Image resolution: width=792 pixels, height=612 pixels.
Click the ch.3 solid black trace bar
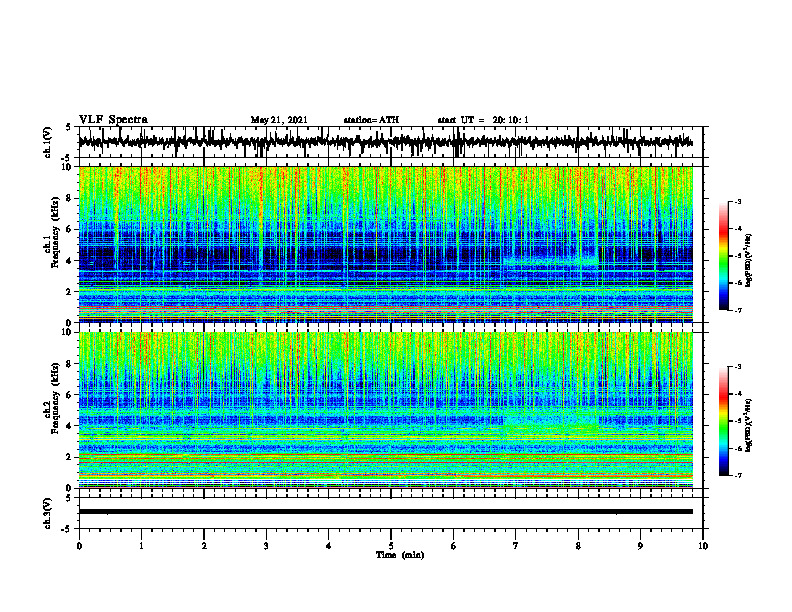[385, 512]
